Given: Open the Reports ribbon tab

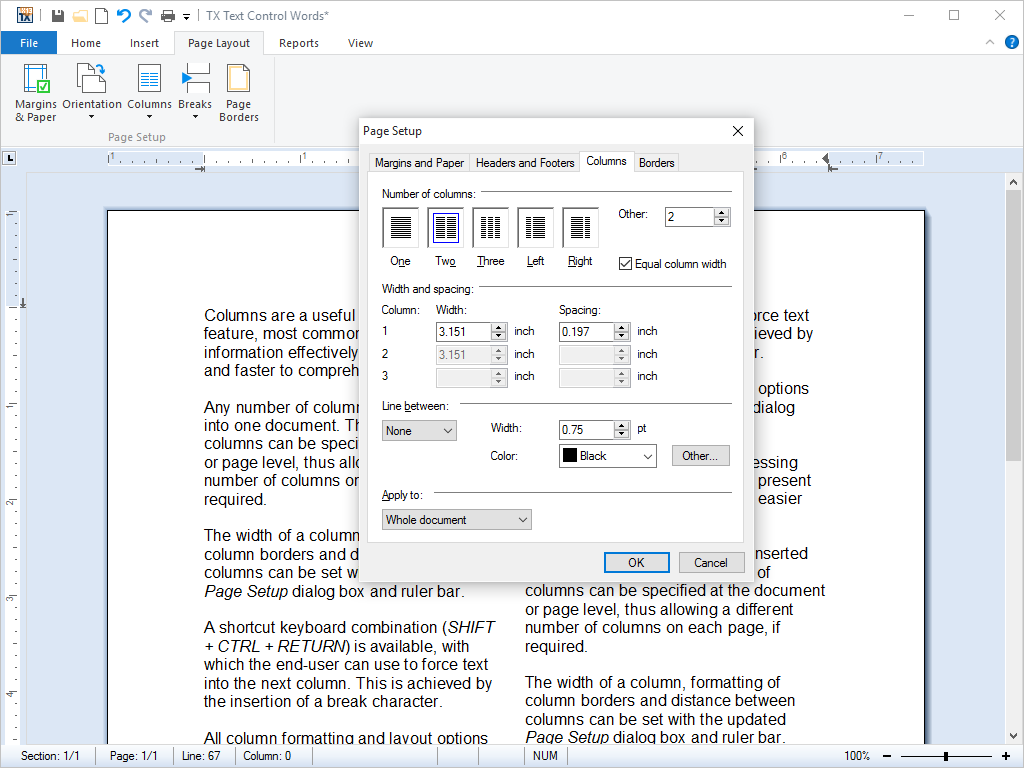Looking at the screenshot, I should click(x=298, y=43).
